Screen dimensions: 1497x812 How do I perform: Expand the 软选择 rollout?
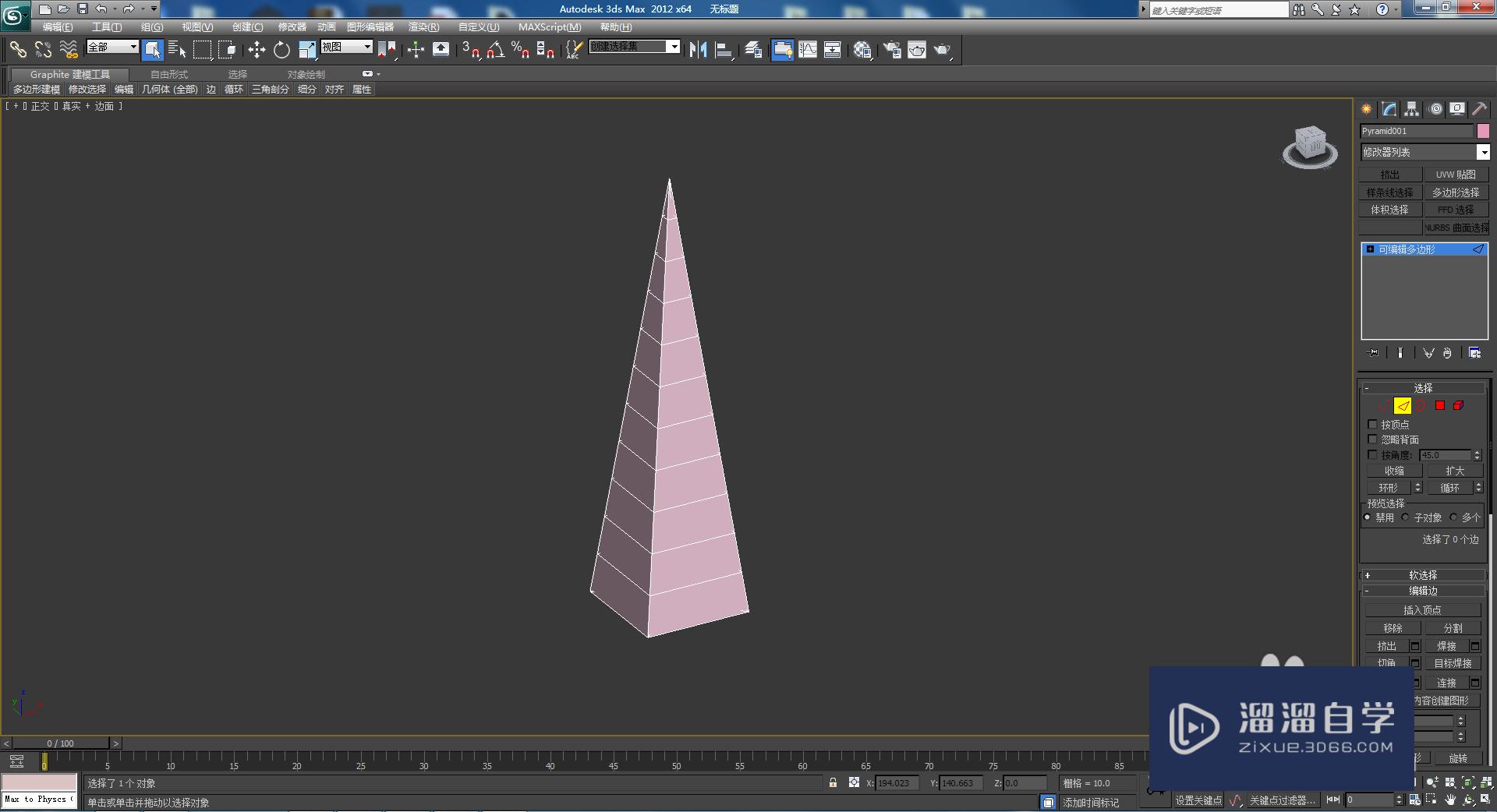(1423, 575)
